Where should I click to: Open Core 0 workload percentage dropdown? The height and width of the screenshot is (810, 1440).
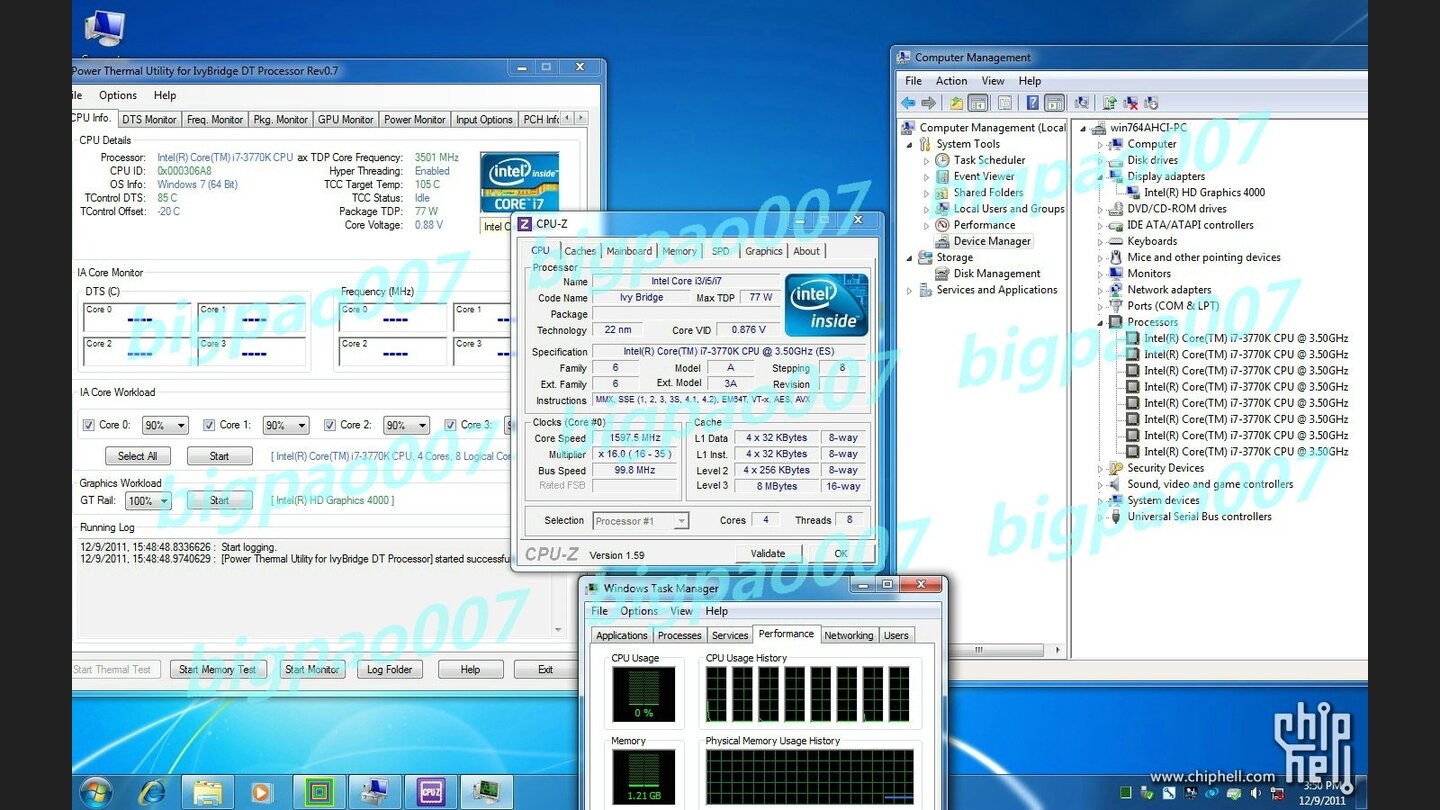tap(165, 425)
